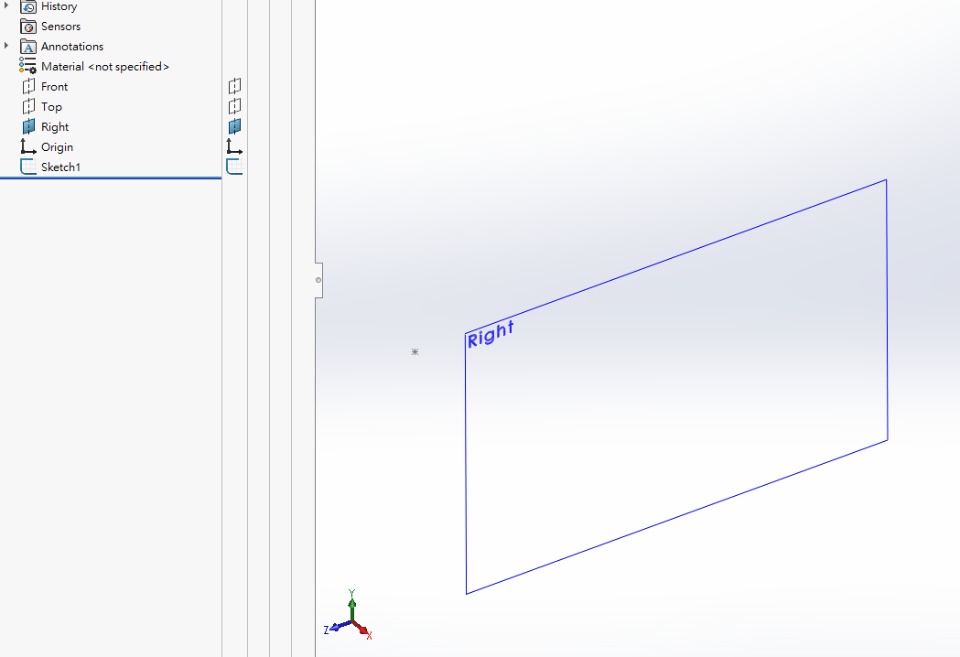Expand the Annotations folder
Screen dimensions: 960x657
6,46
